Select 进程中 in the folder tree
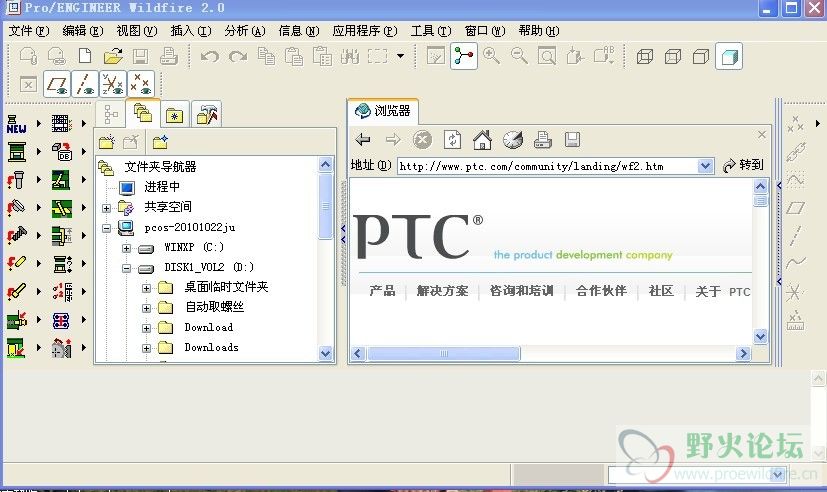 coord(162,187)
